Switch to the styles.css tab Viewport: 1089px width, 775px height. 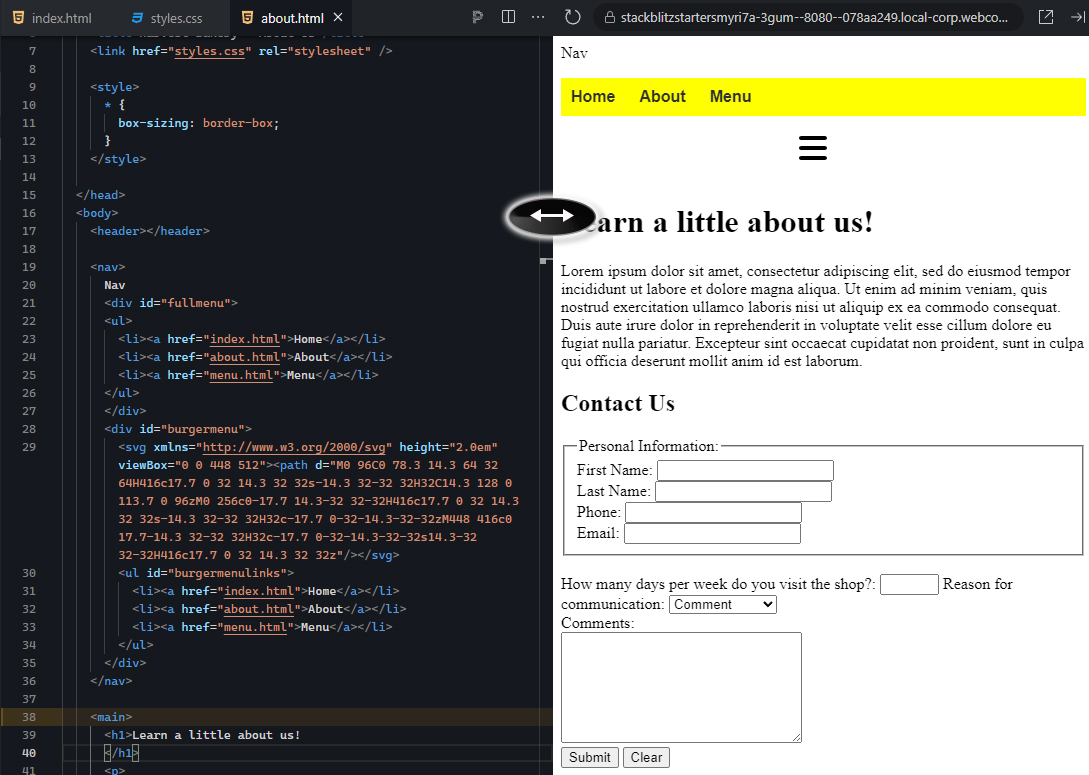pos(166,17)
